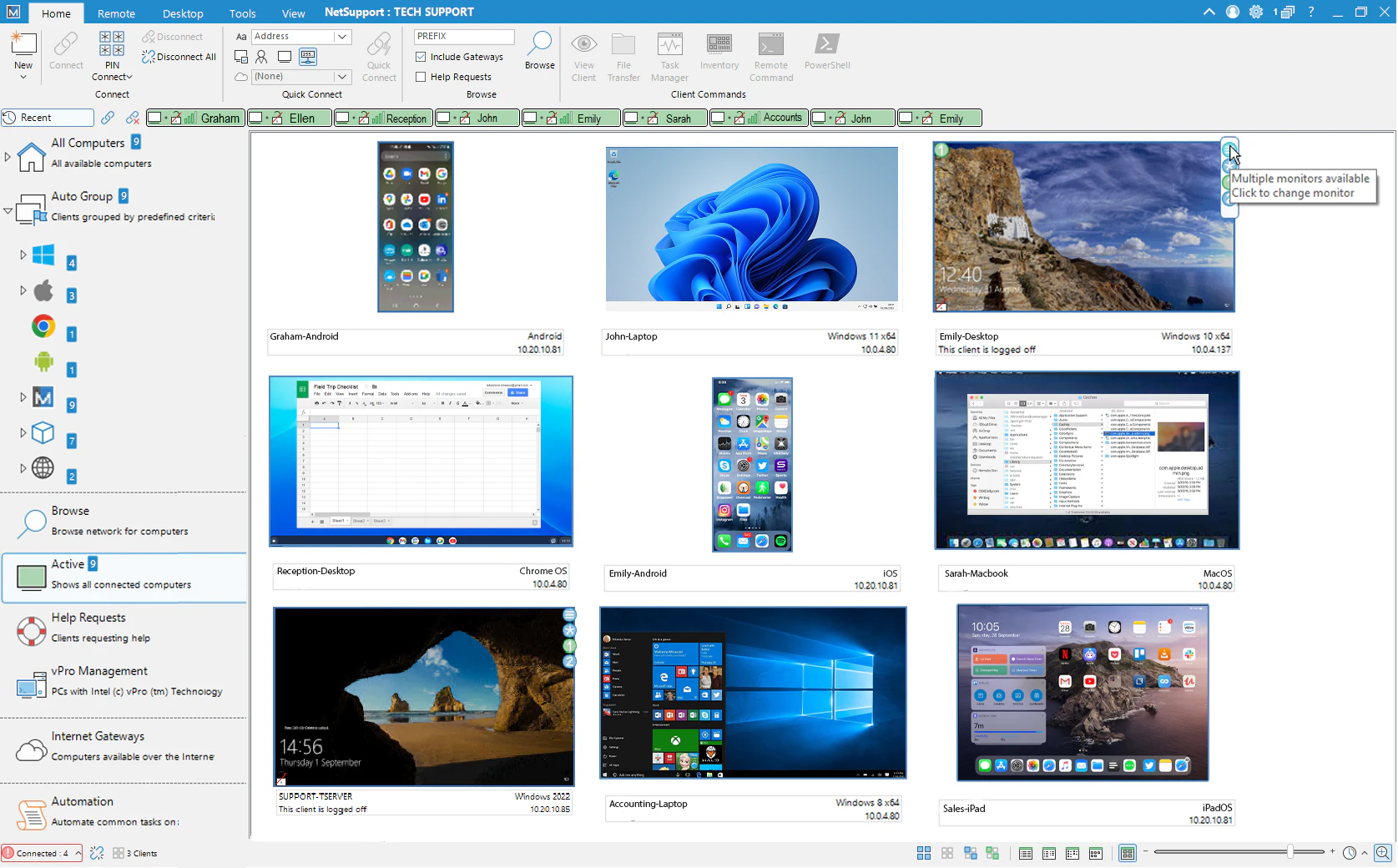Expand the Windows clients group

(22, 255)
